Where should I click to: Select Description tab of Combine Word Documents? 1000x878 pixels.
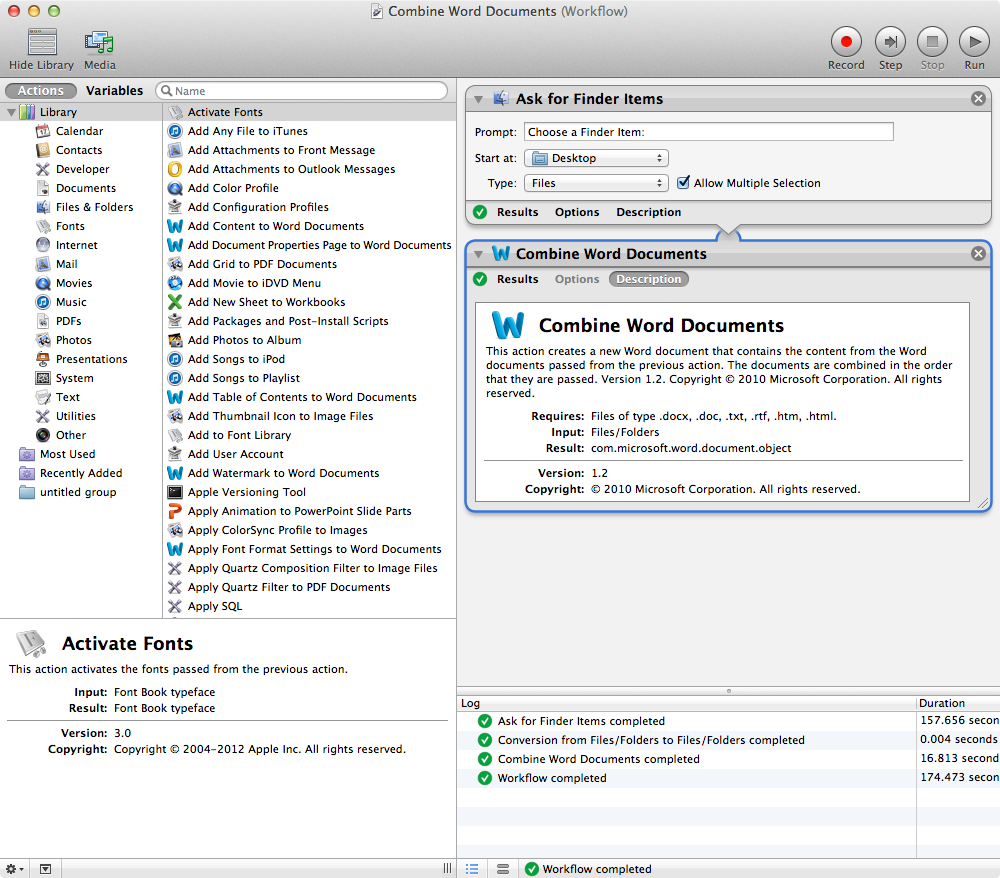pos(649,279)
